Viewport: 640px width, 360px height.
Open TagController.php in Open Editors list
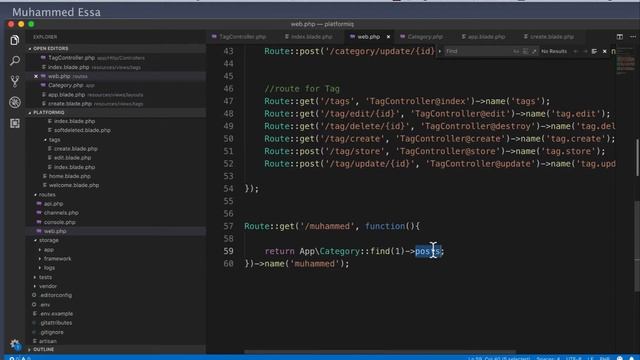71,58
